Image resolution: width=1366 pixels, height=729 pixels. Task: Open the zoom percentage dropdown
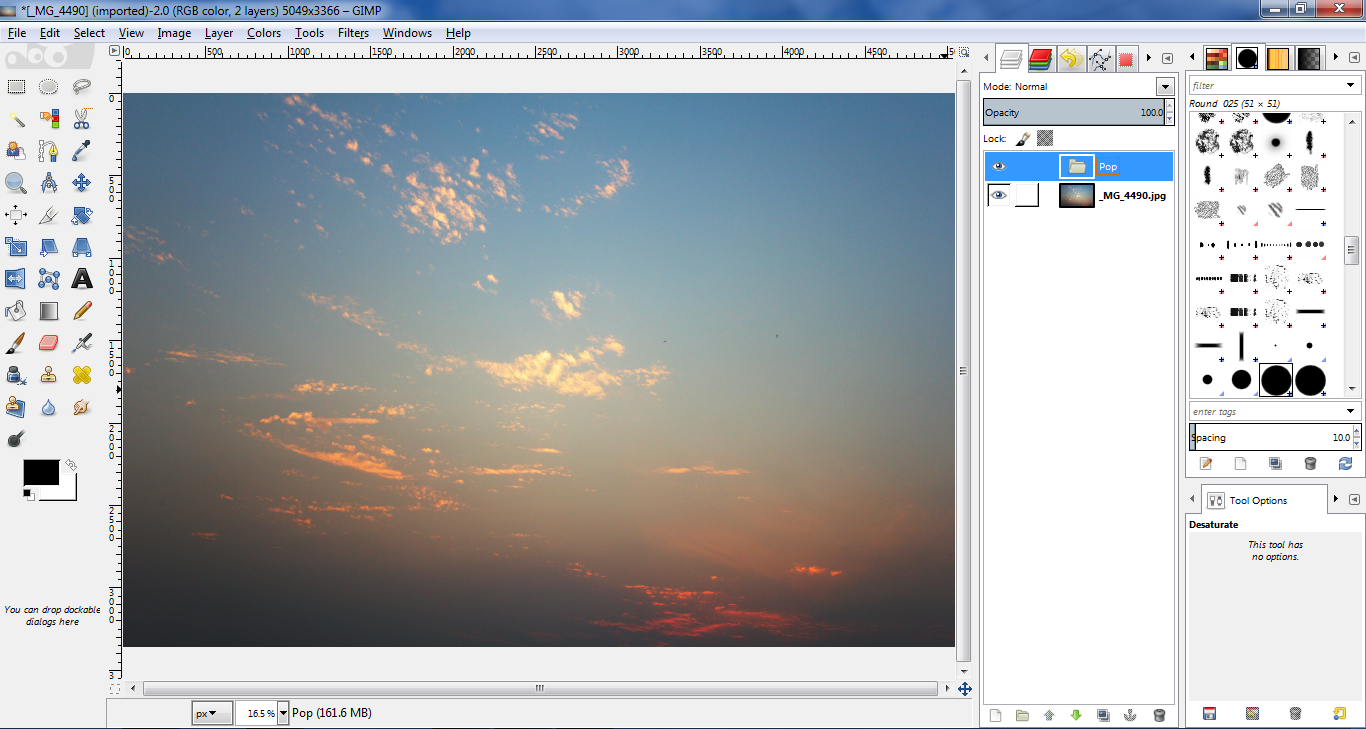(x=283, y=713)
